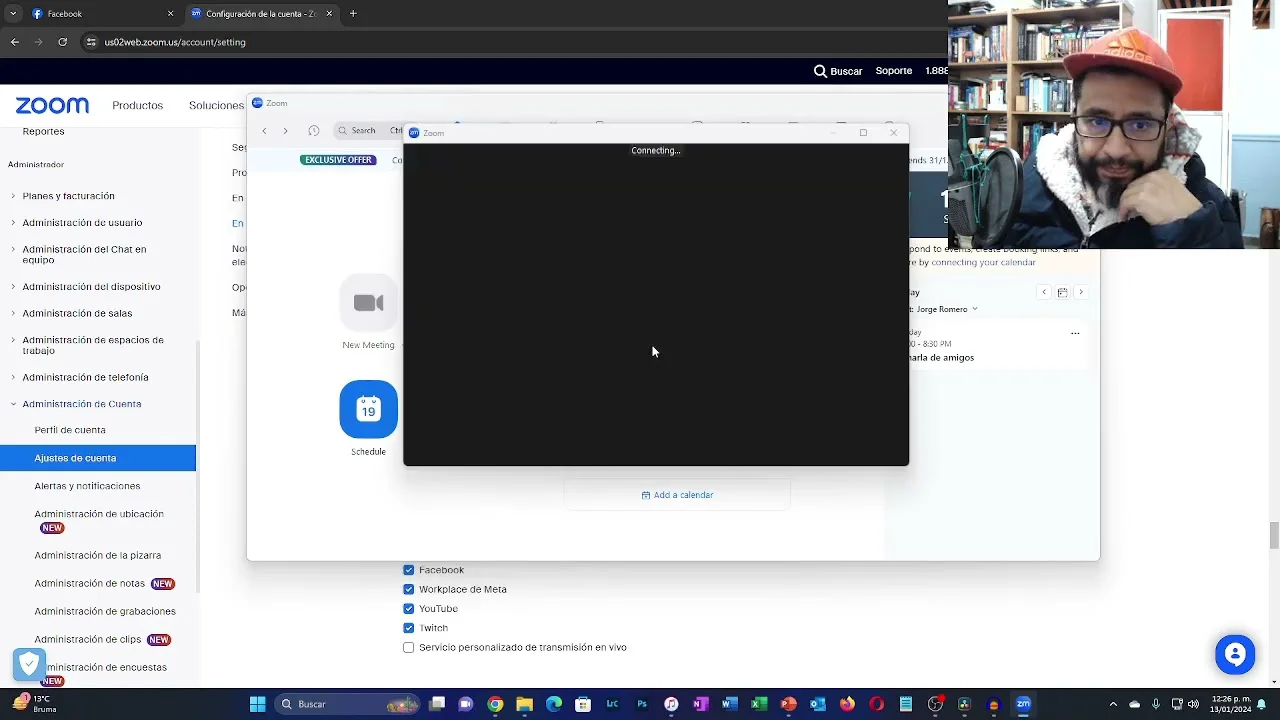
Task: Click the New Meeting camera icon
Action: [x=368, y=303]
